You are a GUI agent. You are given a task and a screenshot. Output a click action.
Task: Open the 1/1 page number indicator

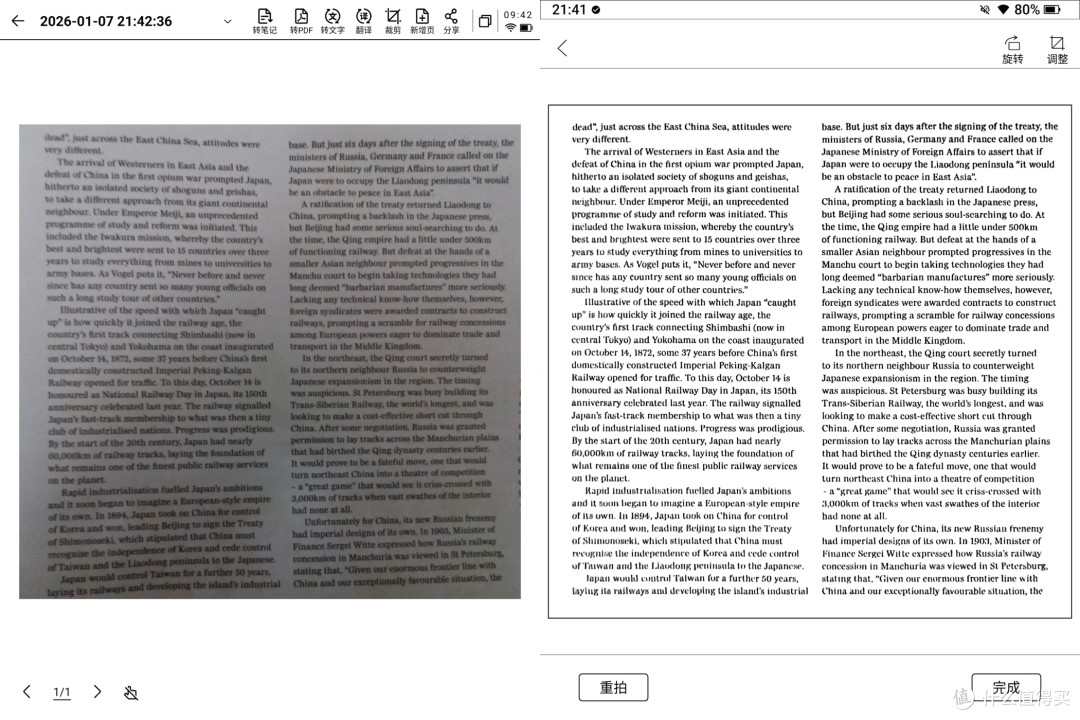pos(62,692)
